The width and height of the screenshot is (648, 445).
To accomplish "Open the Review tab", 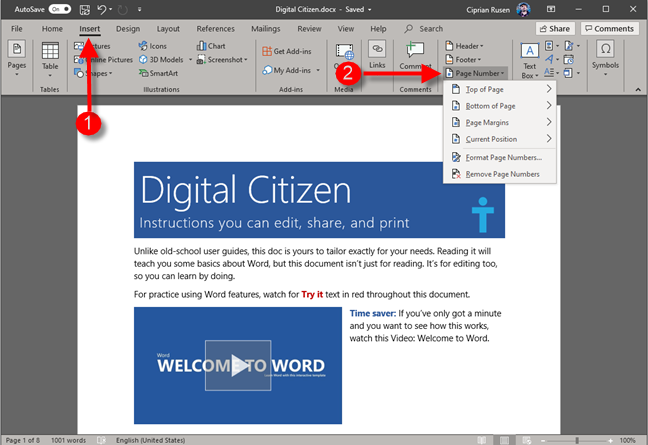I will tap(309, 29).
